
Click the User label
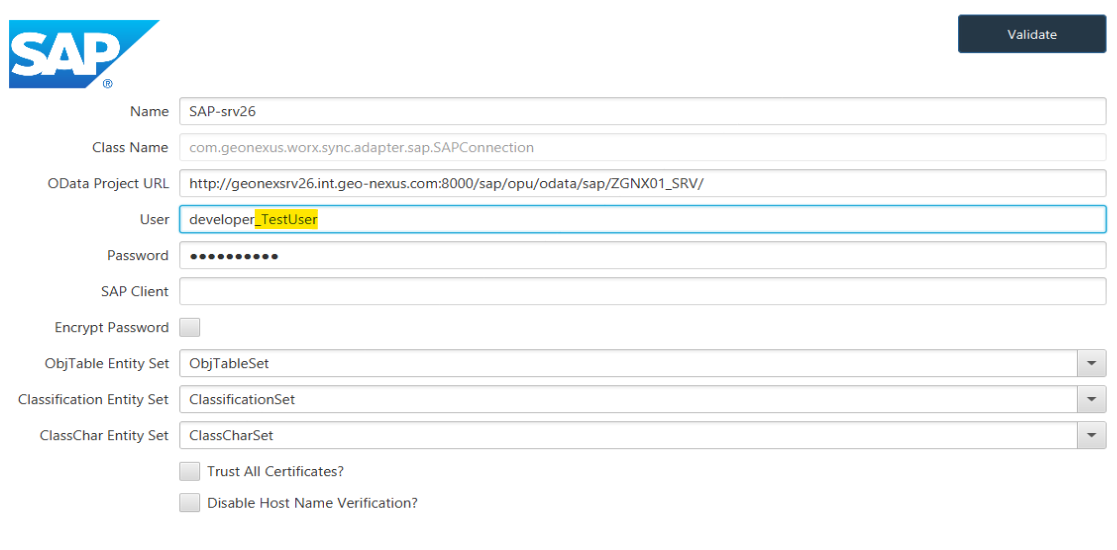(155, 219)
